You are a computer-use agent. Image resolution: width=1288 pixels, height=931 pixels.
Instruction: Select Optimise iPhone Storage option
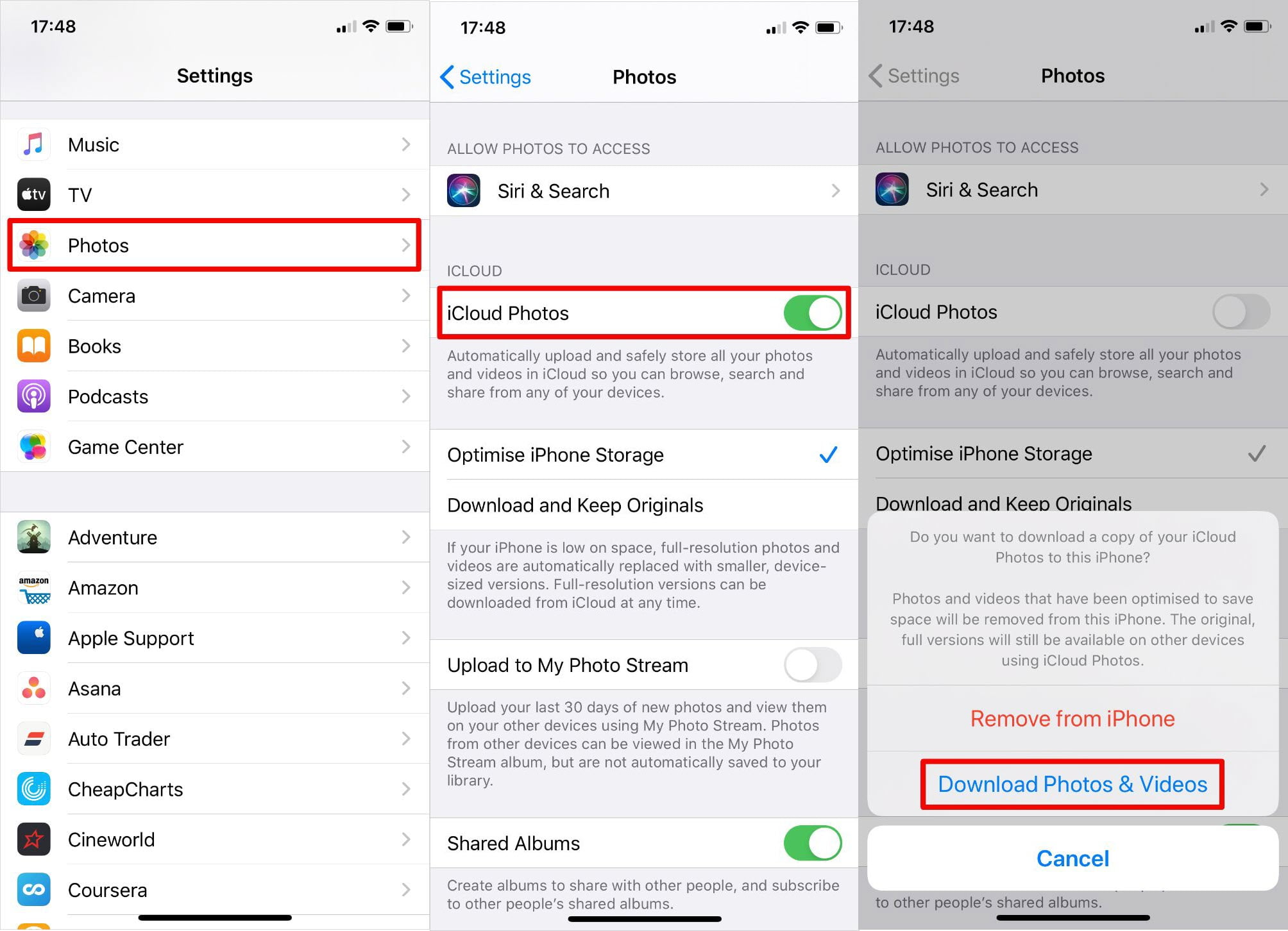(x=644, y=454)
